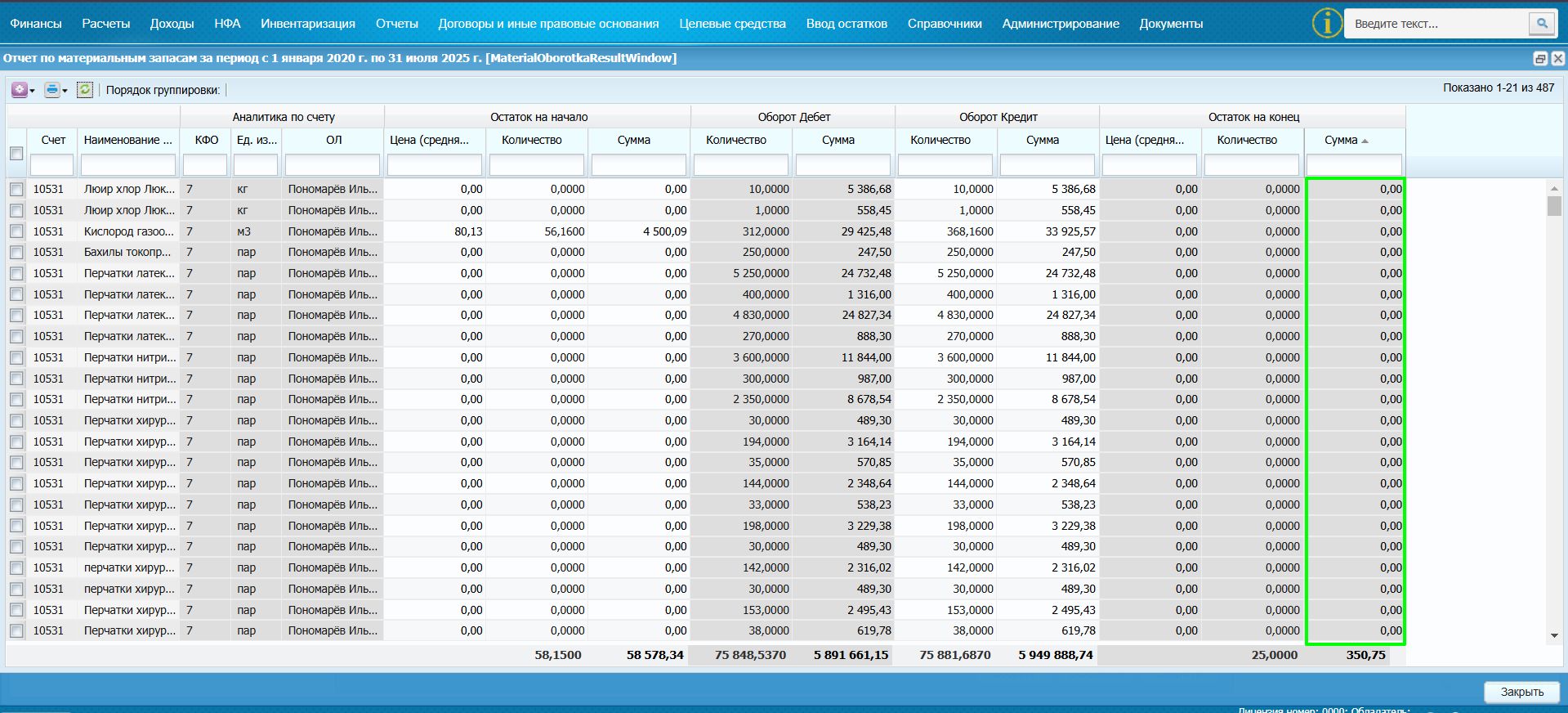The height and width of the screenshot is (713, 1568).
Task: Click the КФО column header
Action: click(x=207, y=140)
